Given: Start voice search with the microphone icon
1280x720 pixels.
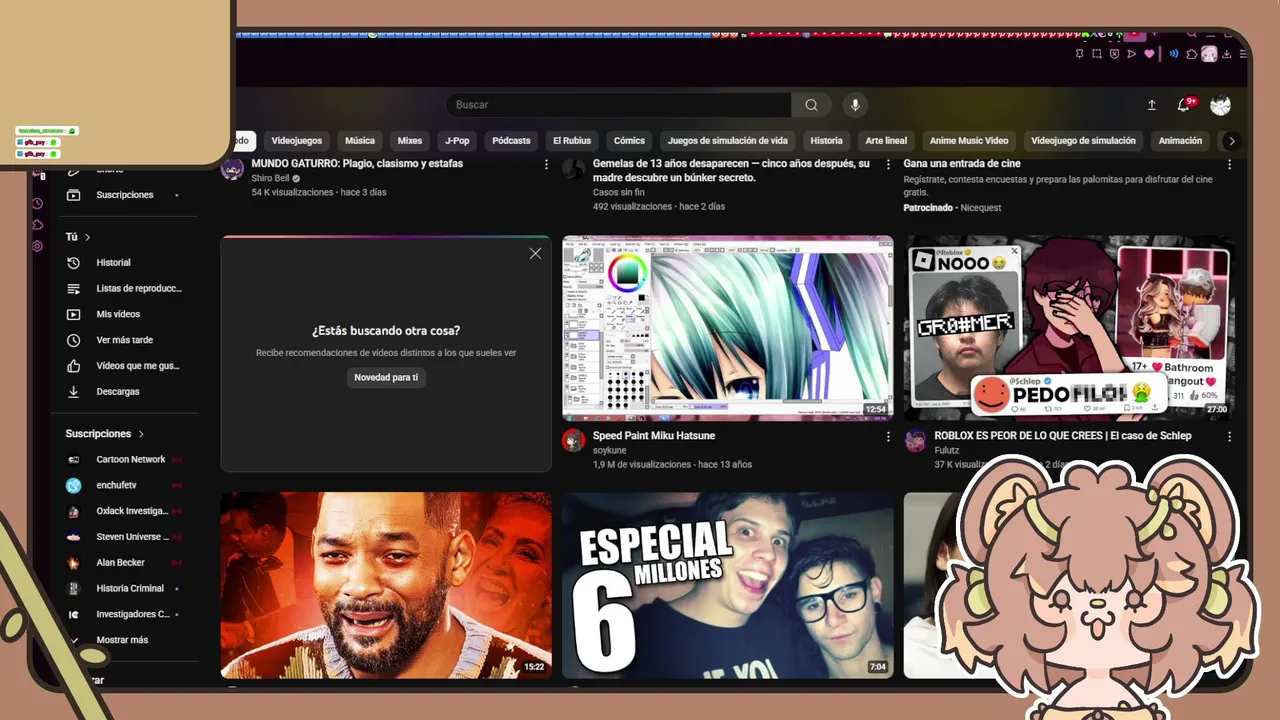Looking at the screenshot, I should 854,105.
